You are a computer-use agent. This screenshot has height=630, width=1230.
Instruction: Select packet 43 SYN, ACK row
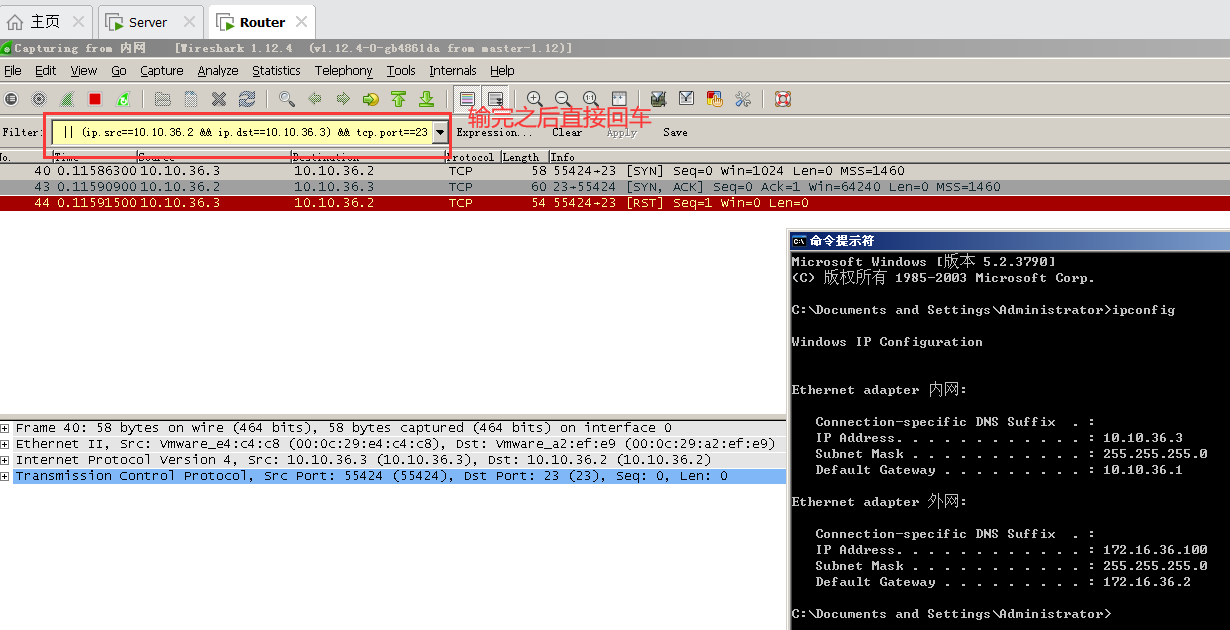click(615, 187)
